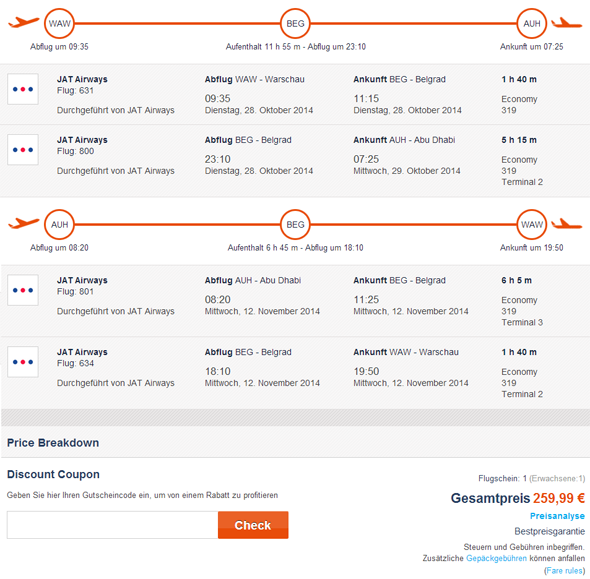Click the discount coupon code input field
Viewport: 590px width, 579px height.
pyautogui.click(x=112, y=525)
